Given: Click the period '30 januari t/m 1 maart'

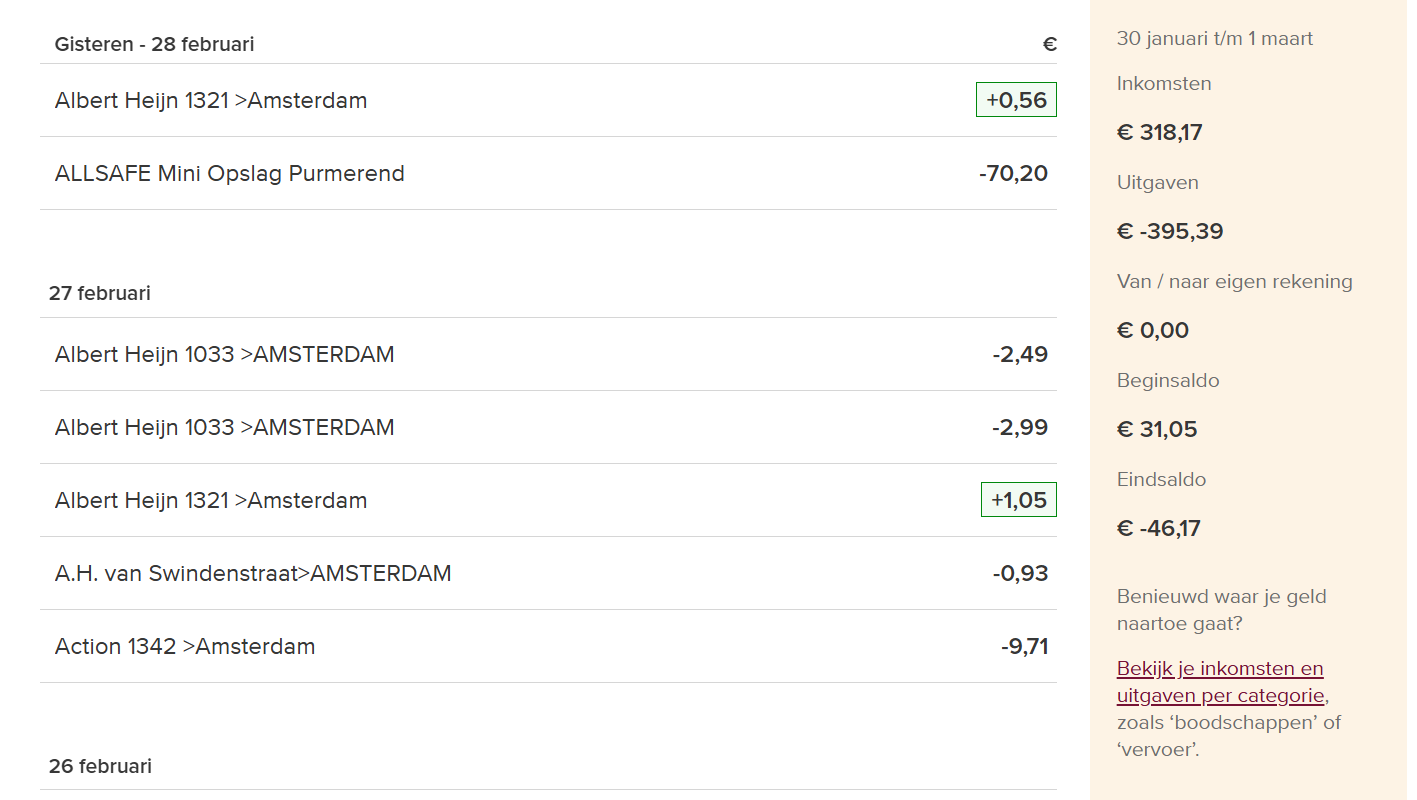Looking at the screenshot, I should click(x=1214, y=39).
